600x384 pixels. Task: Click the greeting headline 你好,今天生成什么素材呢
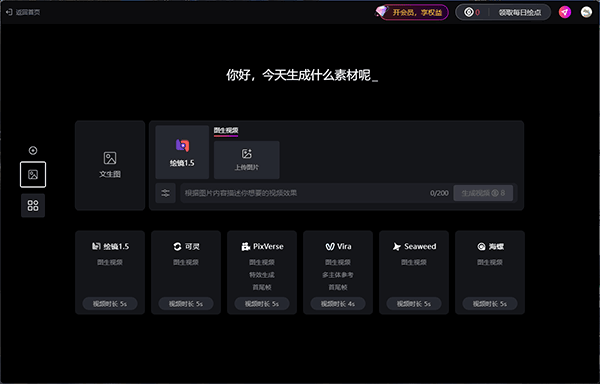point(302,75)
